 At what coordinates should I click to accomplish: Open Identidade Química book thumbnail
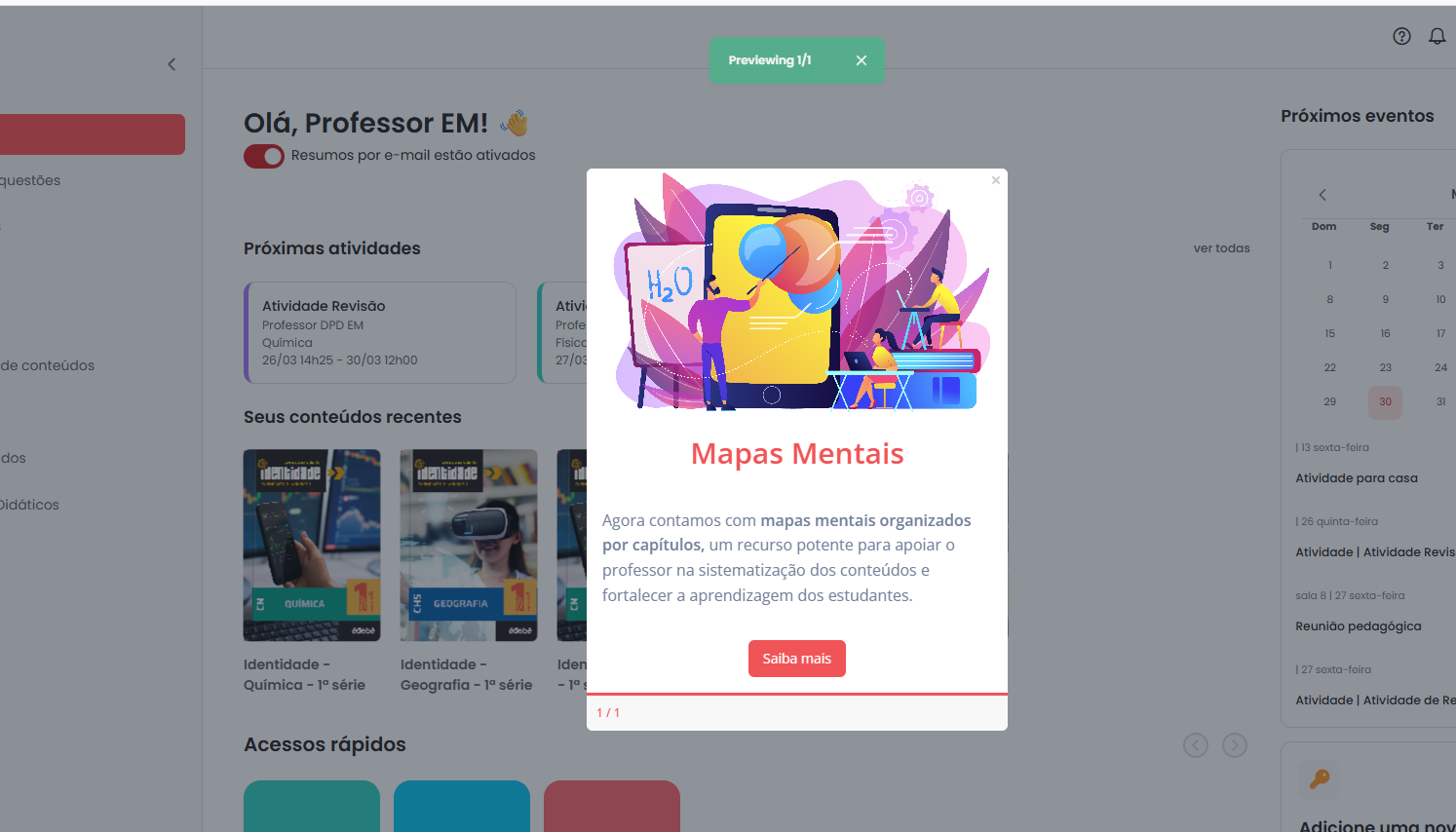coord(312,545)
